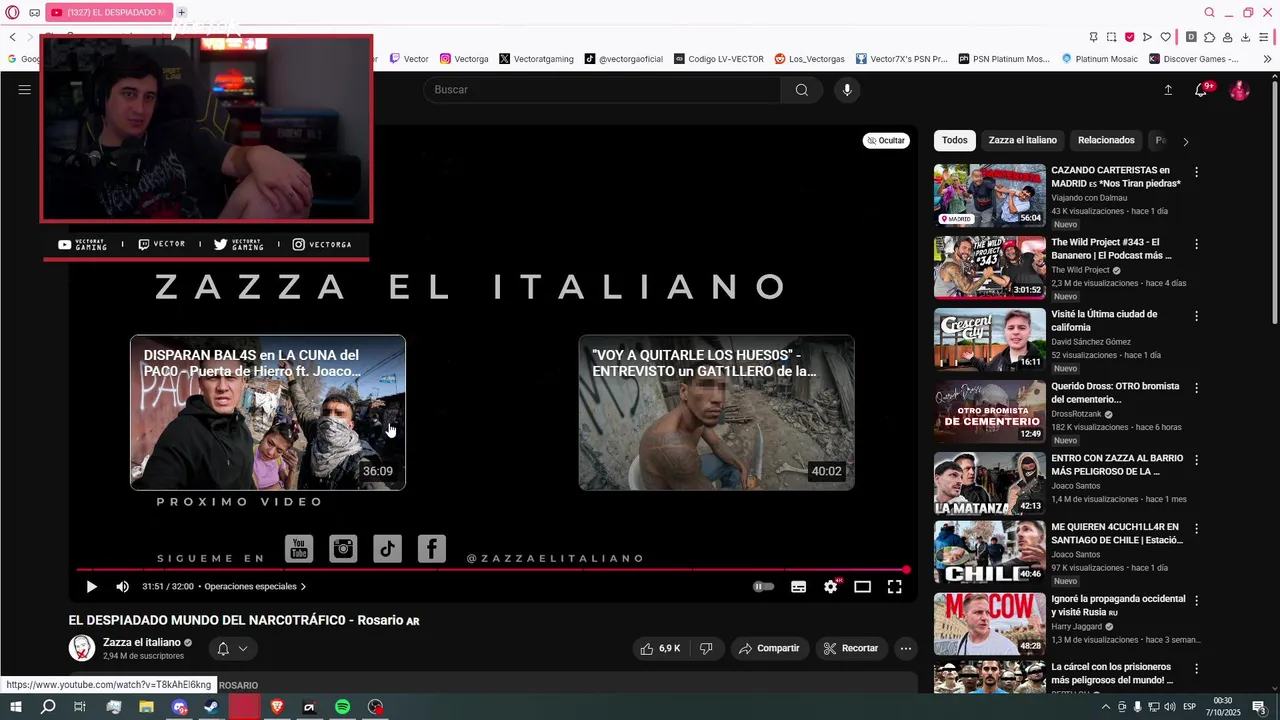The height and width of the screenshot is (720, 1280).
Task: Open the 'Ignoré la propaganda occidental' video thumbnail
Action: (x=990, y=624)
